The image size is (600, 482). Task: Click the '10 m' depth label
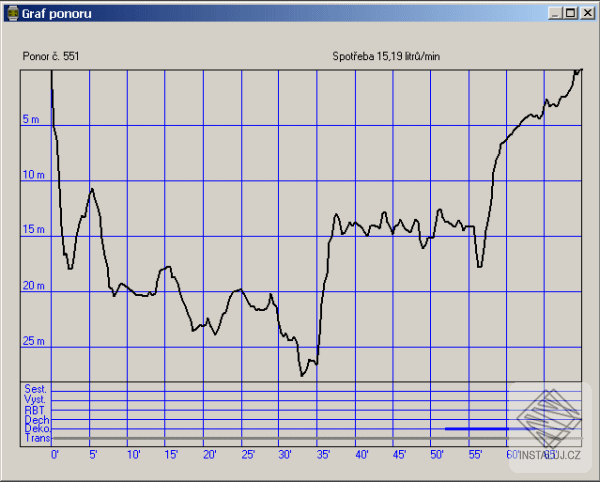(x=33, y=174)
